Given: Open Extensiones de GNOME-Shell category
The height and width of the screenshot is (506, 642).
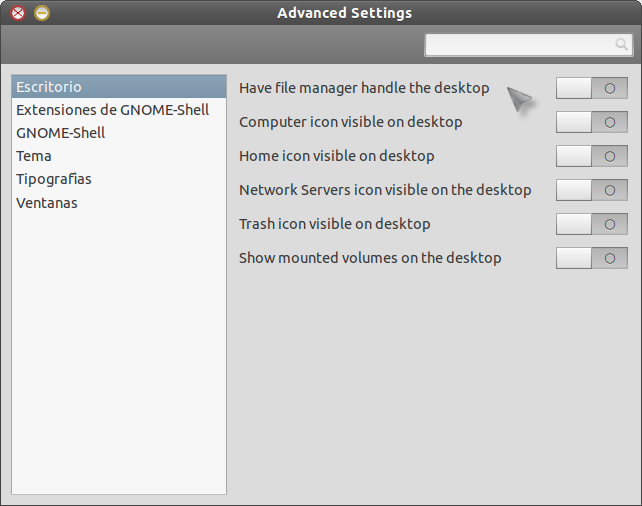Looking at the screenshot, I should pyautogui.click(x=112, y=110).
